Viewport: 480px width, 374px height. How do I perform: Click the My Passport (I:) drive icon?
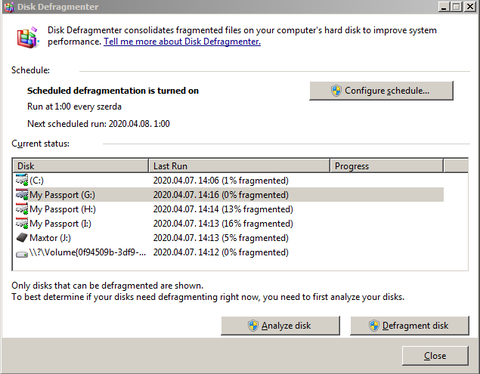pyautogui.click(x=22, y=223)
